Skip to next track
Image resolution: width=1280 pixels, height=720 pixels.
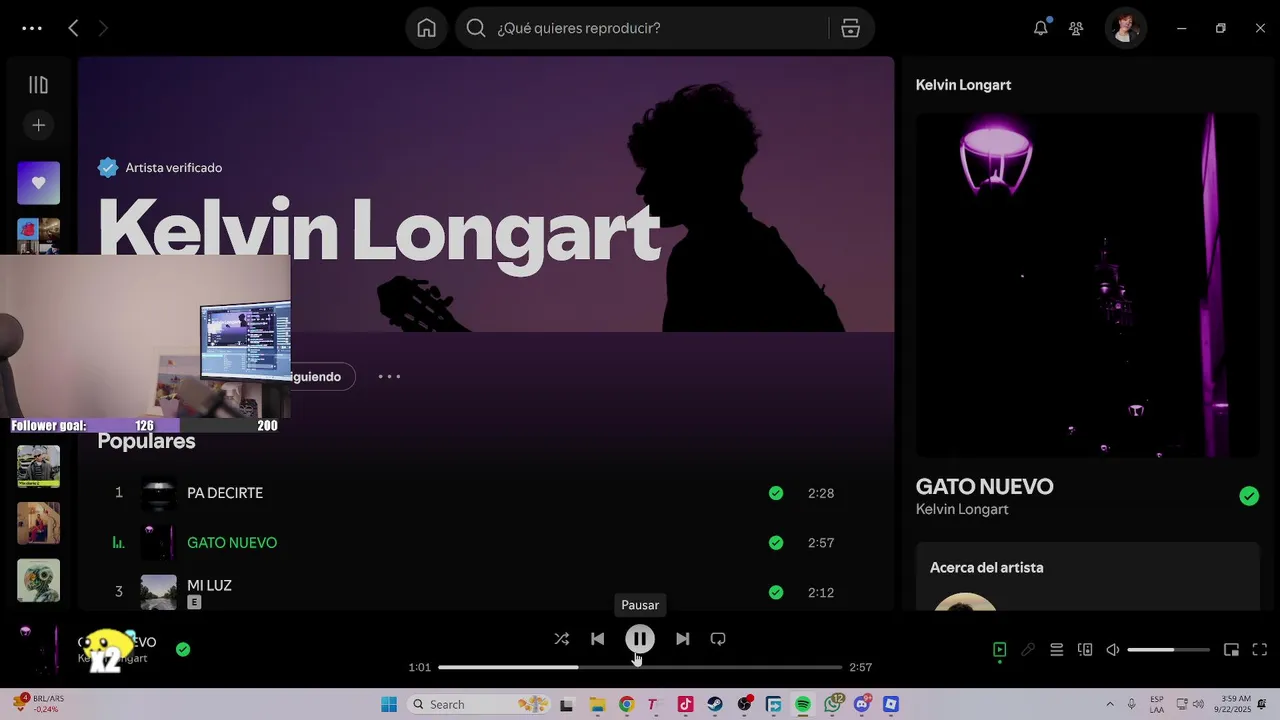pos(682,639)
